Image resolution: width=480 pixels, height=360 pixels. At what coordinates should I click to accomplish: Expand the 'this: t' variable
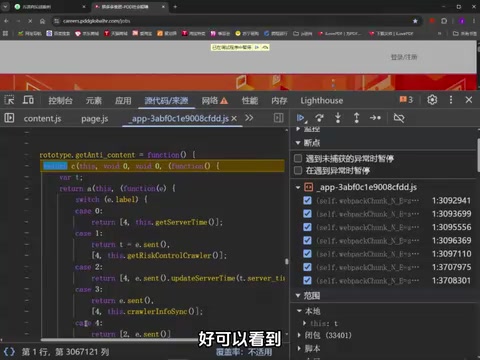point(304,323)
